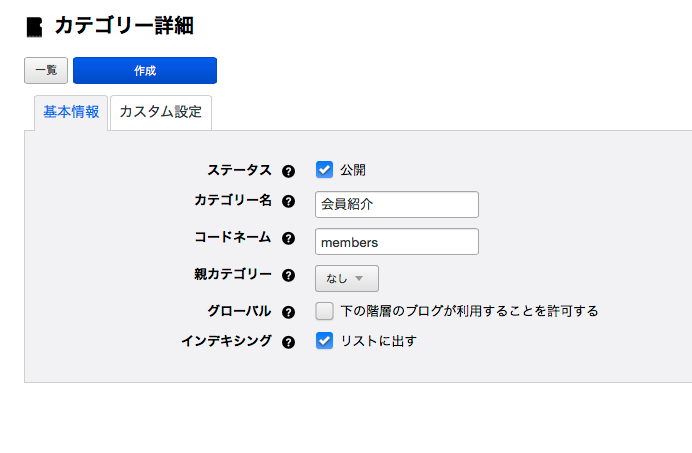Click the カテゴリー名 field containing 会員紹介

click(396, 204)
